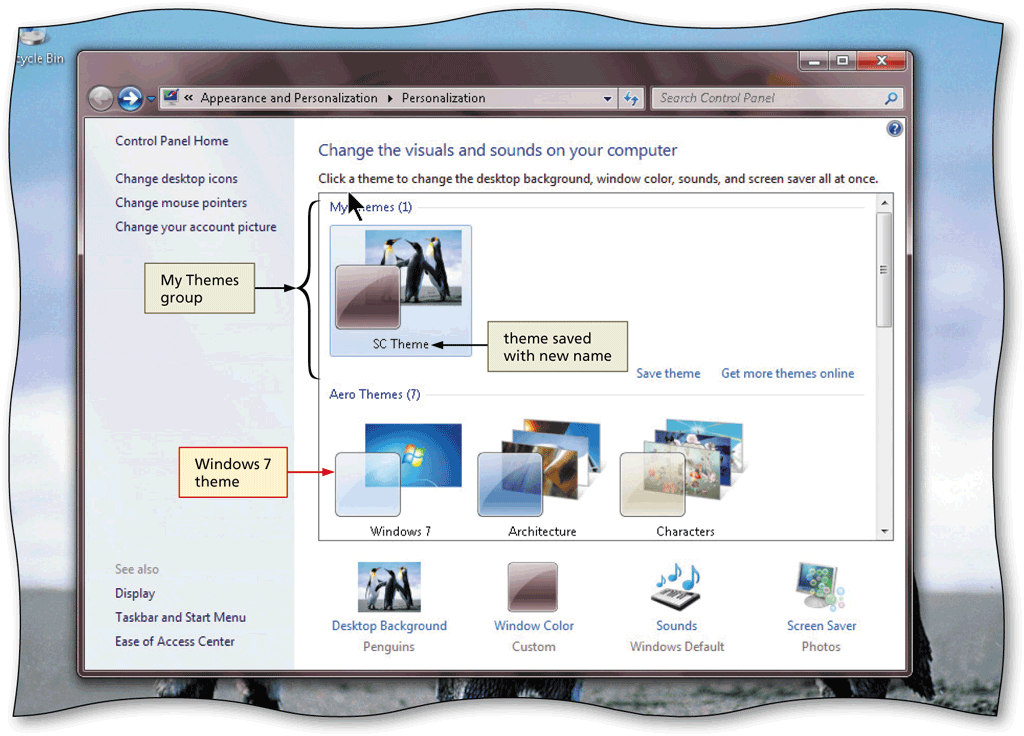Maximize the Personalization window

(x=842, y=61)
